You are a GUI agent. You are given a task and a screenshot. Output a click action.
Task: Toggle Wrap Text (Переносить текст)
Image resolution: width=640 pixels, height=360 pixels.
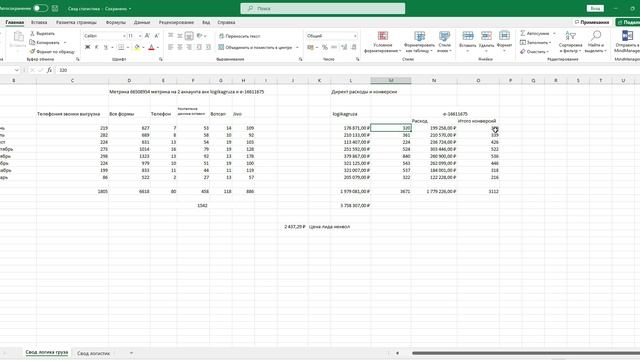(240, 36)
